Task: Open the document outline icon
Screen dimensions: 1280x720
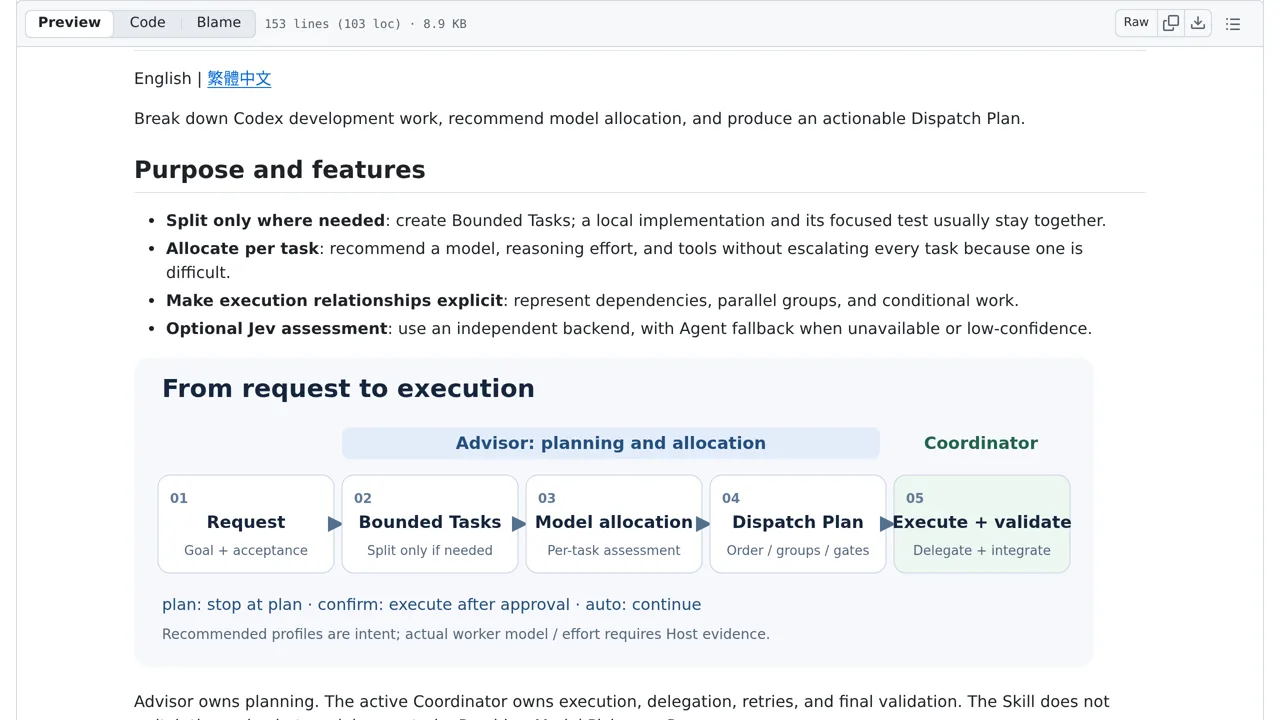Action: 1233,24
